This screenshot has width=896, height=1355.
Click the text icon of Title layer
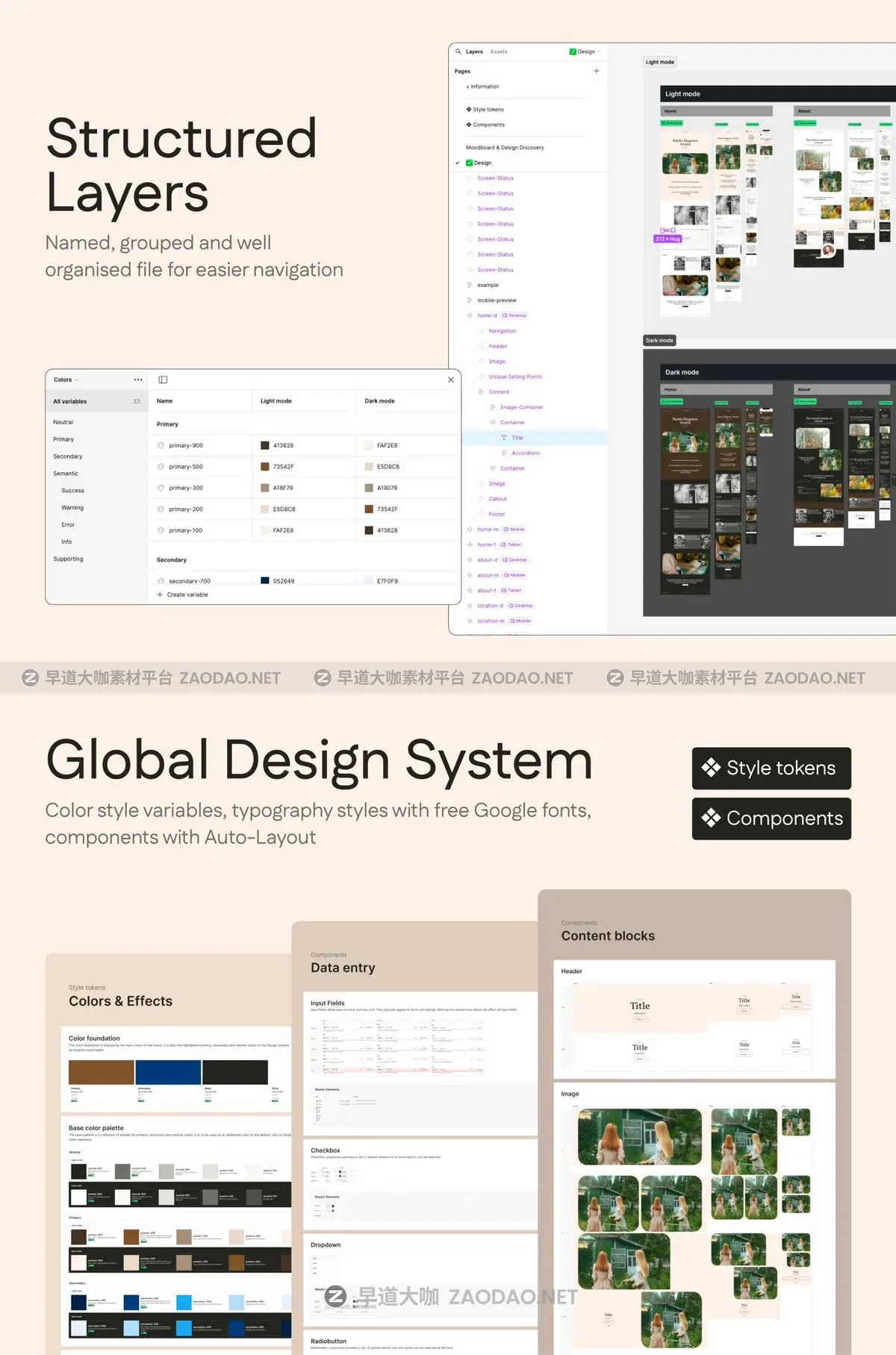pyautogui.click(x=504, y=438)
